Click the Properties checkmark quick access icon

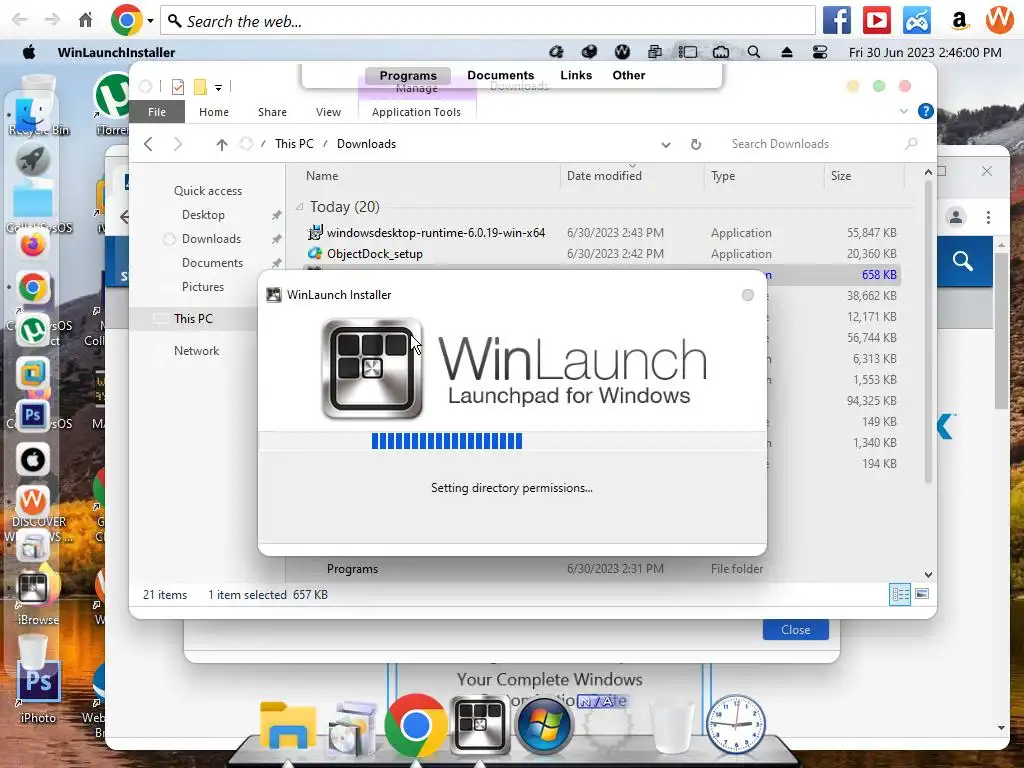[178, 86]
